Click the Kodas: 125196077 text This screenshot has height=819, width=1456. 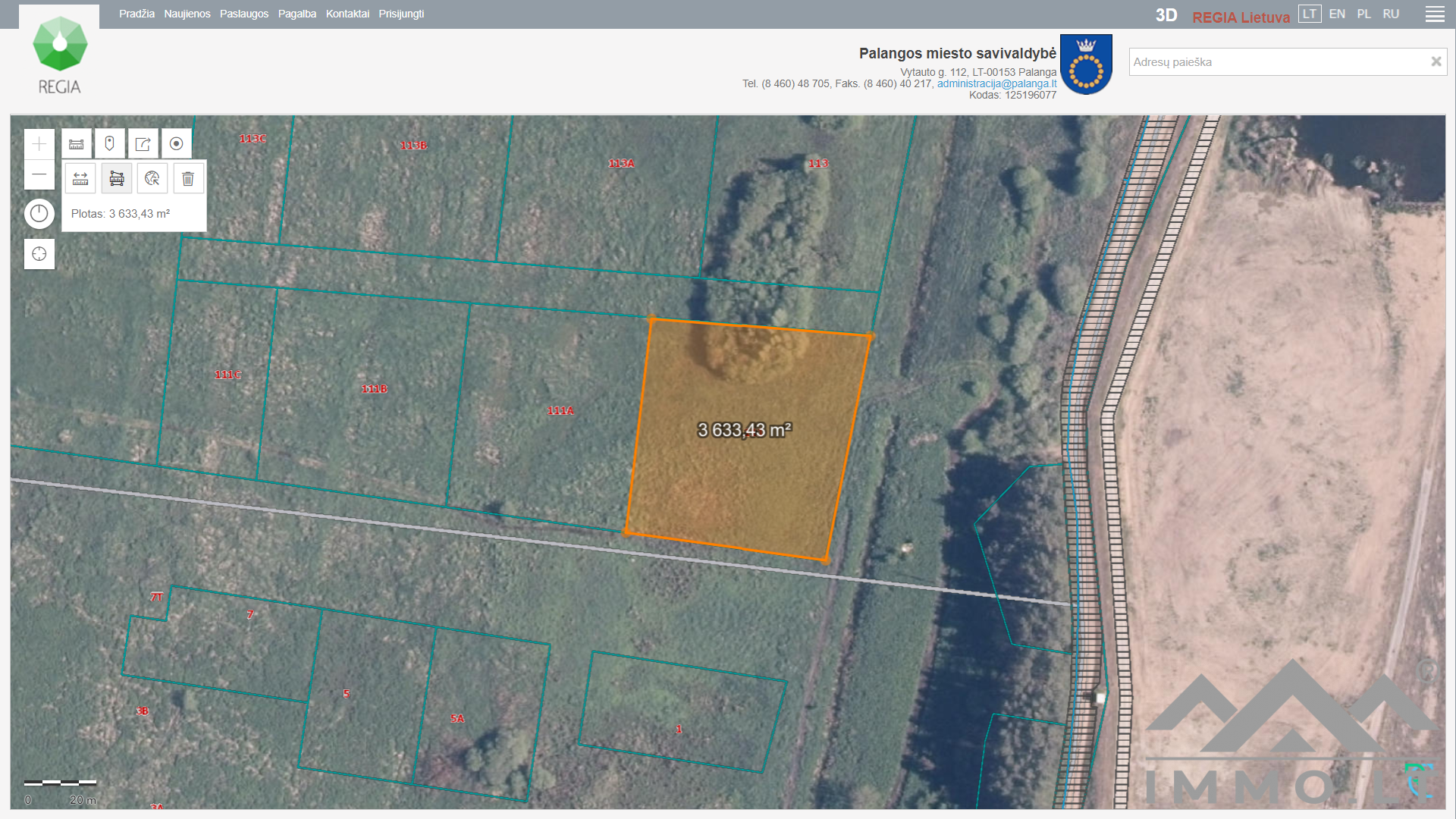pyautogui.click(x=1012, y=95)
